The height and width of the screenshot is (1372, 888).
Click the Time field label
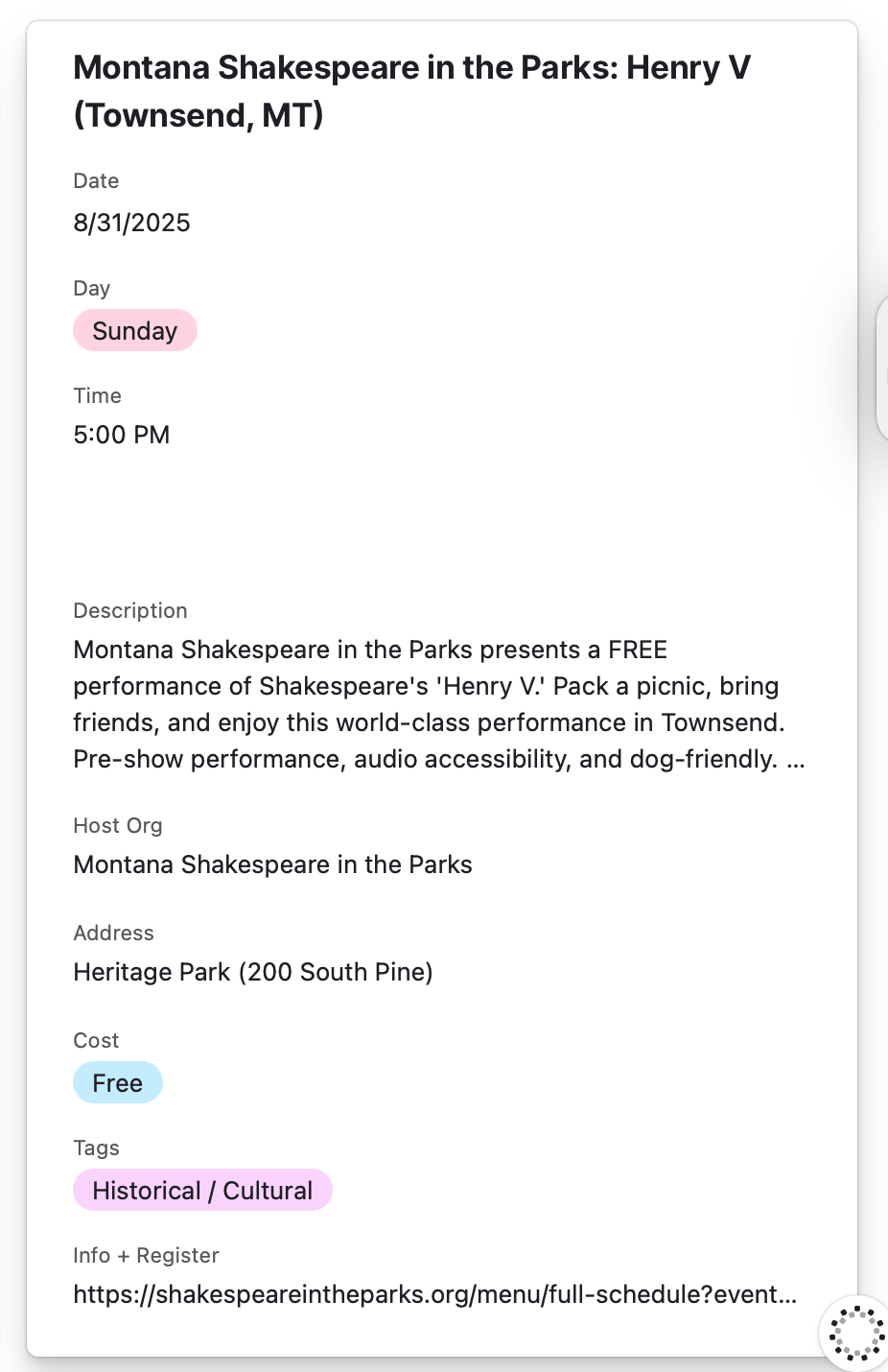point(98,395)
